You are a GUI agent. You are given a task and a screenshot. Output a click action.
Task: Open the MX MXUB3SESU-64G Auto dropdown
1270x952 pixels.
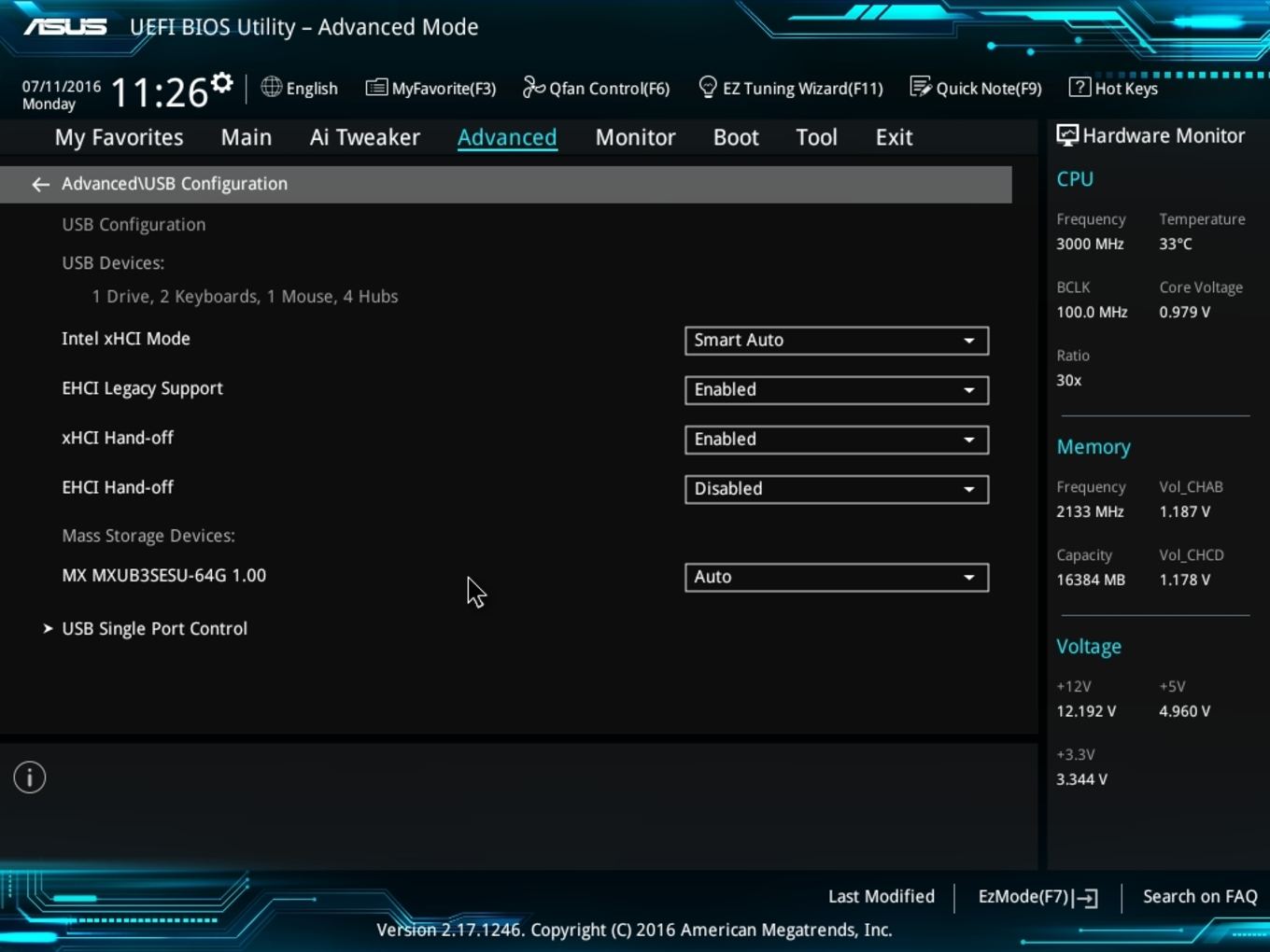click(837, 578)
